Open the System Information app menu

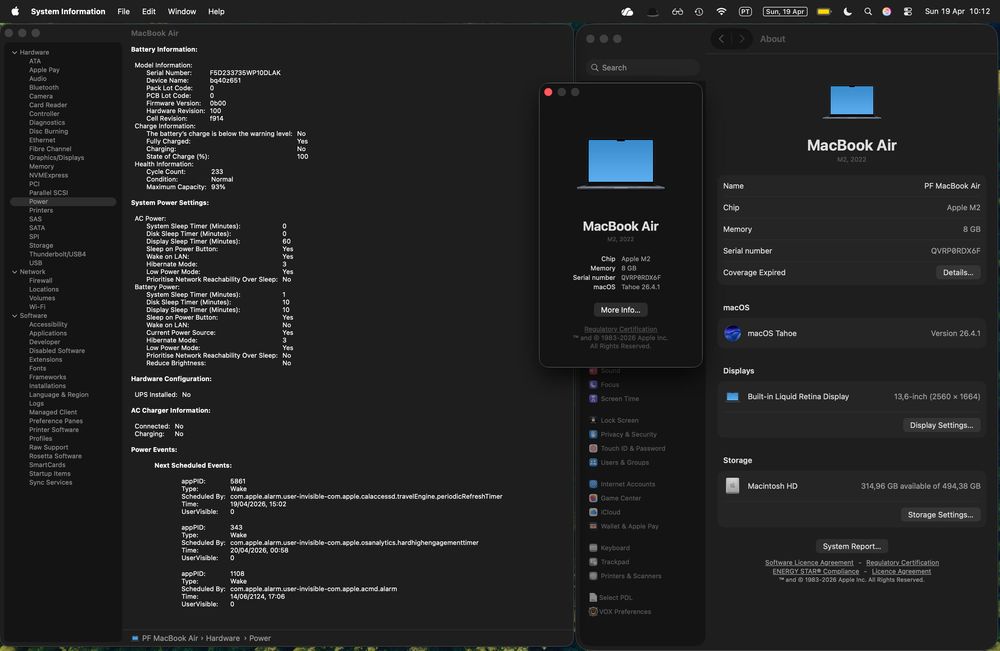tap(68, 11)
